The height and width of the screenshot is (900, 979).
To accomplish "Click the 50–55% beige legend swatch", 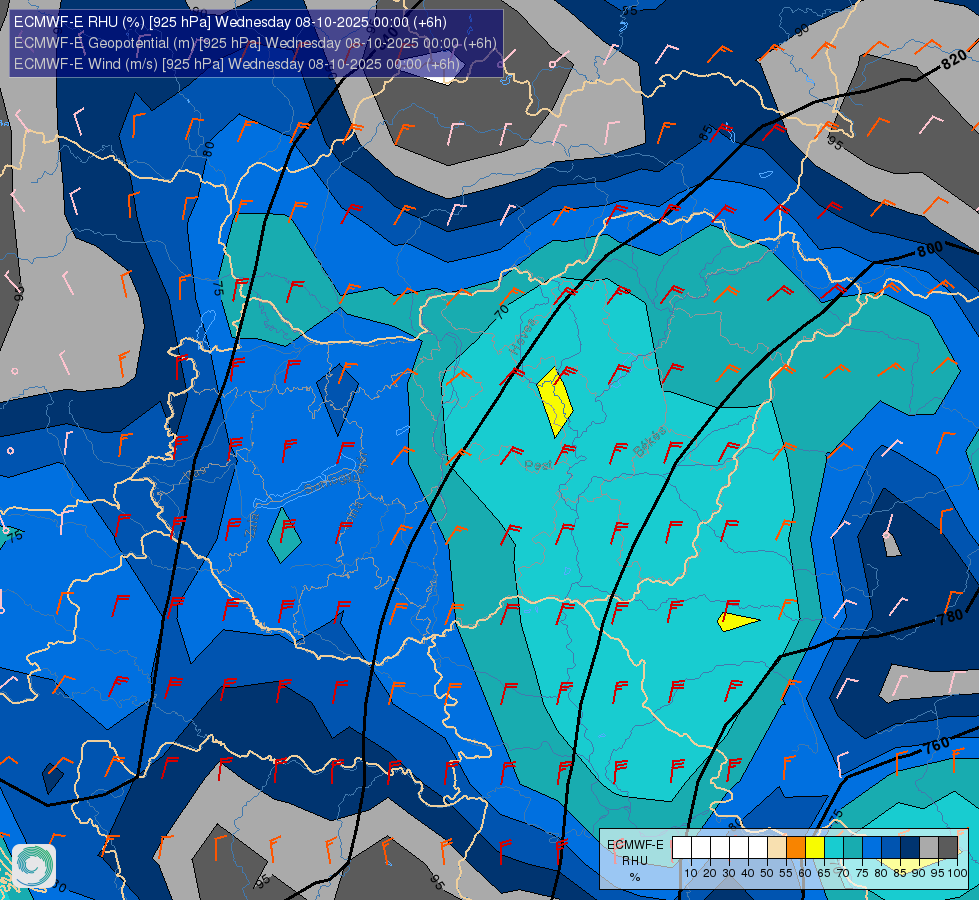I will (777, 848).
